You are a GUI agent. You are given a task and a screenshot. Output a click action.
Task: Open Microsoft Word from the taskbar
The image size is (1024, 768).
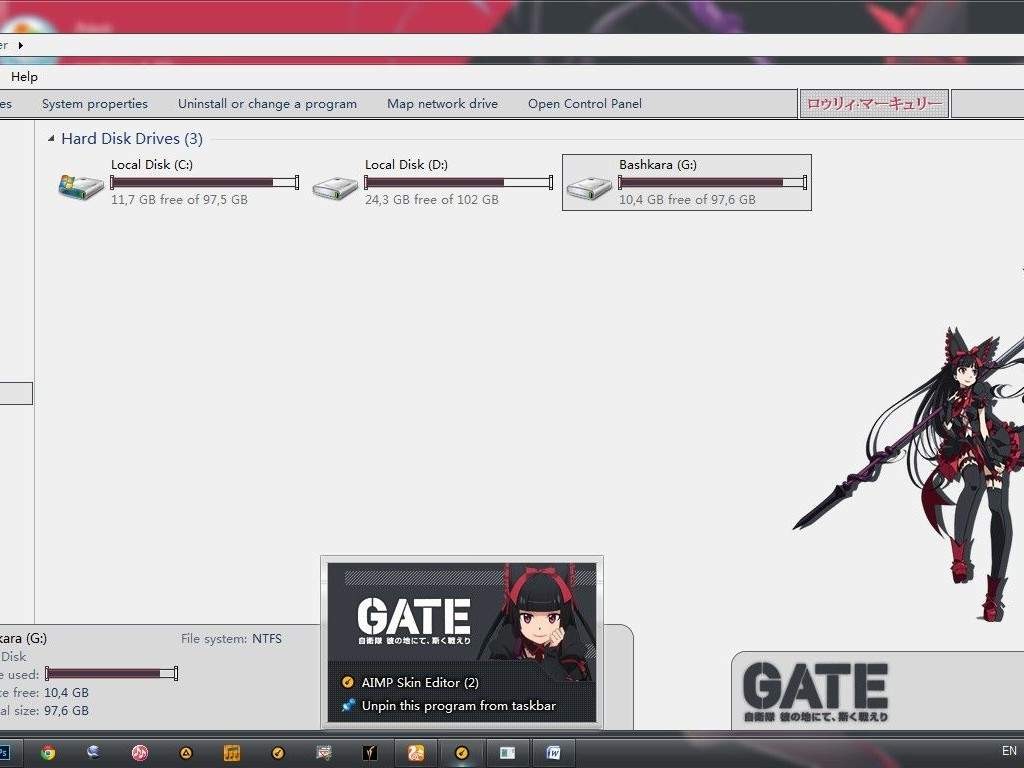click(553, 752)
